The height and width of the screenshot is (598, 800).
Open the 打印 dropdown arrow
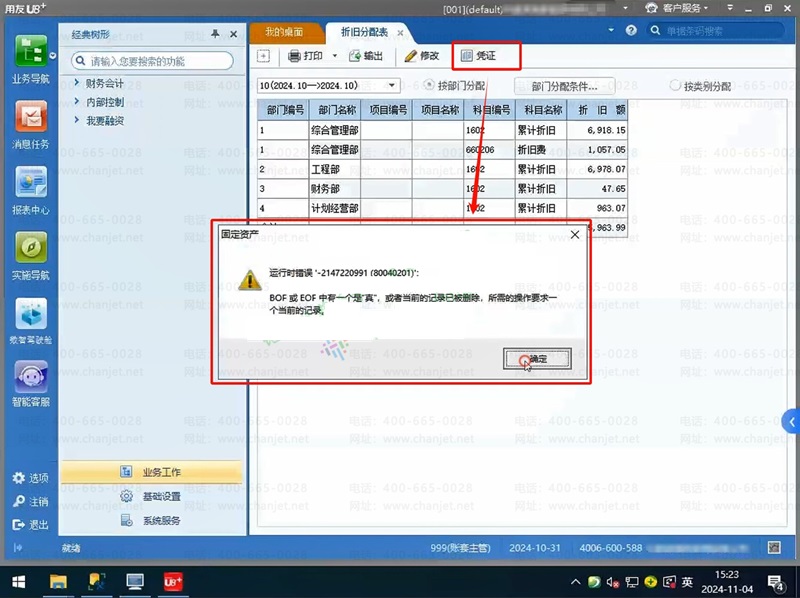tap(335, 56)
